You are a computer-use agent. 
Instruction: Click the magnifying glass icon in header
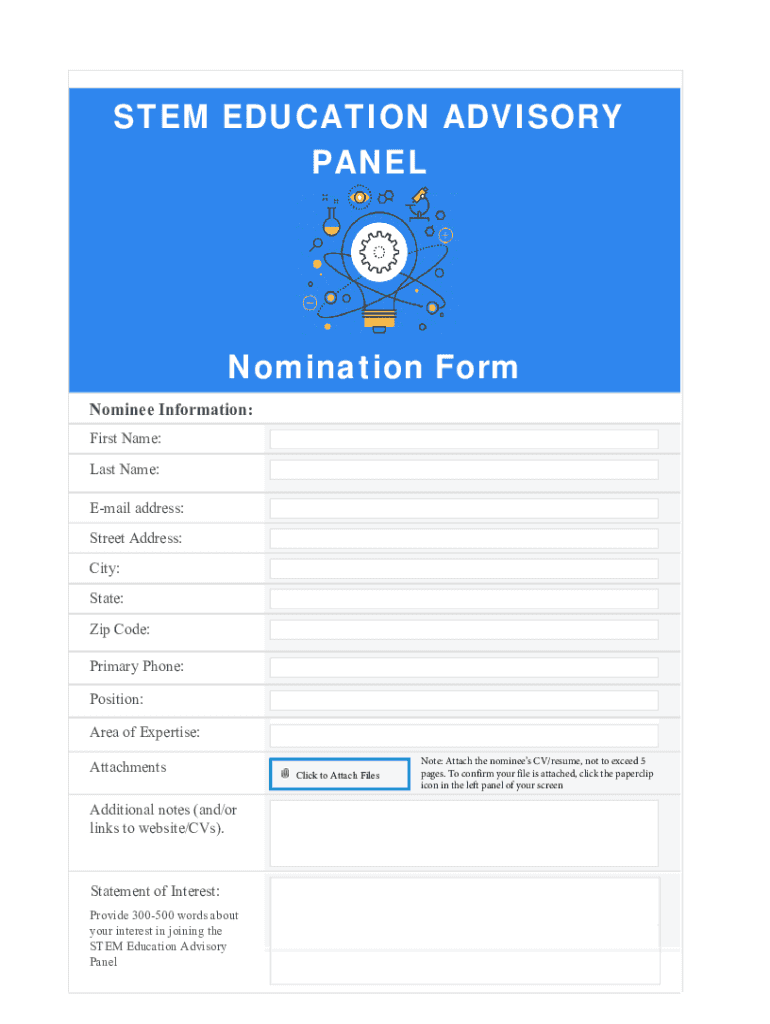click(x=317, y=243)
